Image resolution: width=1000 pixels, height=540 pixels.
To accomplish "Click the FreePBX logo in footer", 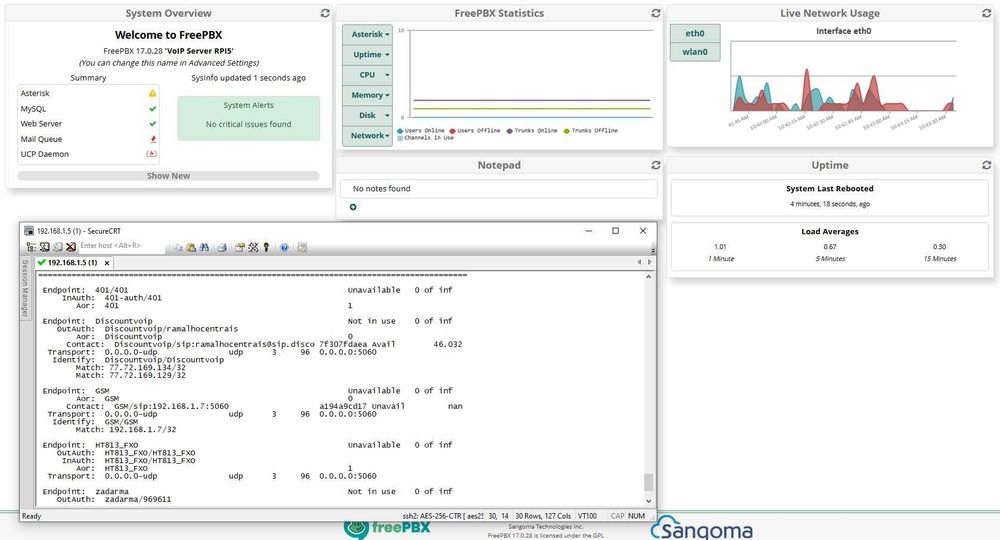I will [x=387, y=528].
